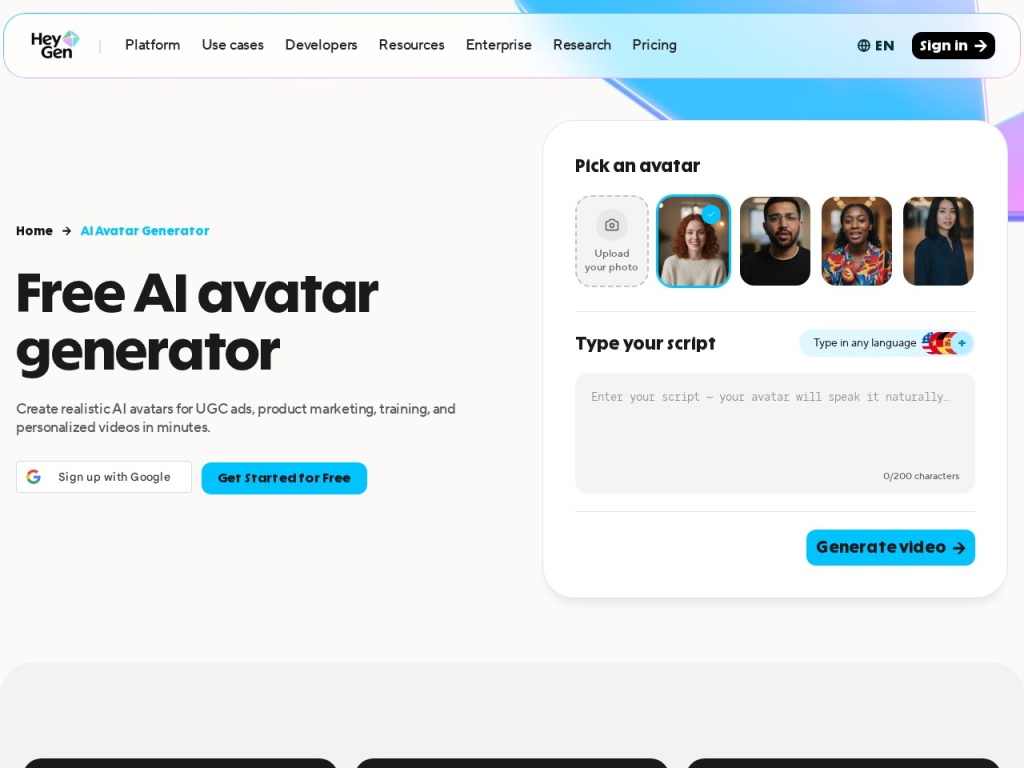Click Sign up with Google
Viewport: 1024px width, 768px height.
(104, 477)
